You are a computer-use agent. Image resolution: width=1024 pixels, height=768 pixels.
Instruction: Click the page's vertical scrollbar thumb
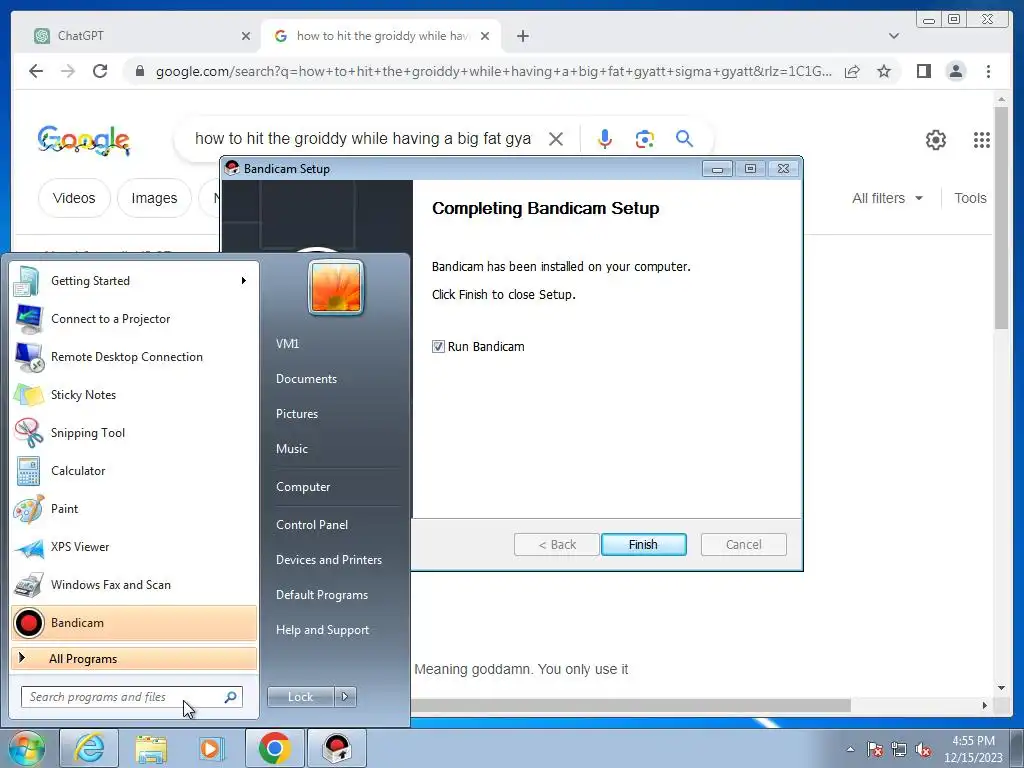pos(1001,219)
